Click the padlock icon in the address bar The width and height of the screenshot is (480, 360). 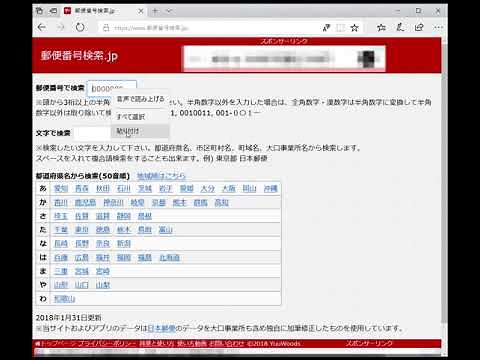(x=106, y=28)
